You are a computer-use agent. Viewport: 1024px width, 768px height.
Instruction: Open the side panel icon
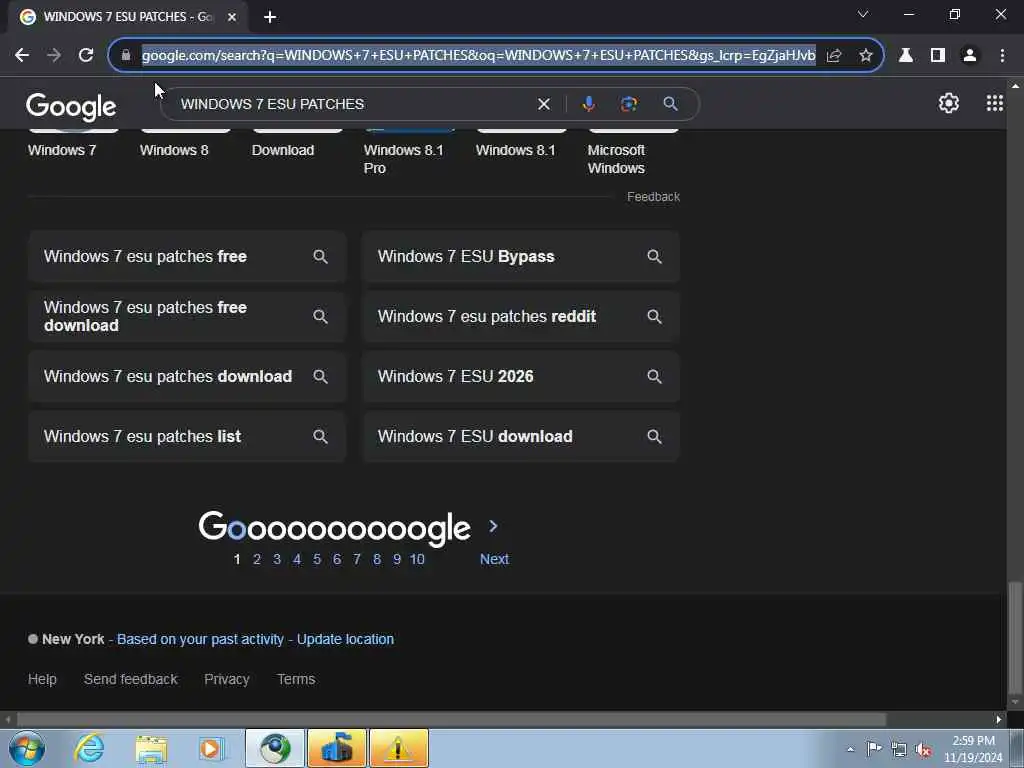tap(938, 55)
